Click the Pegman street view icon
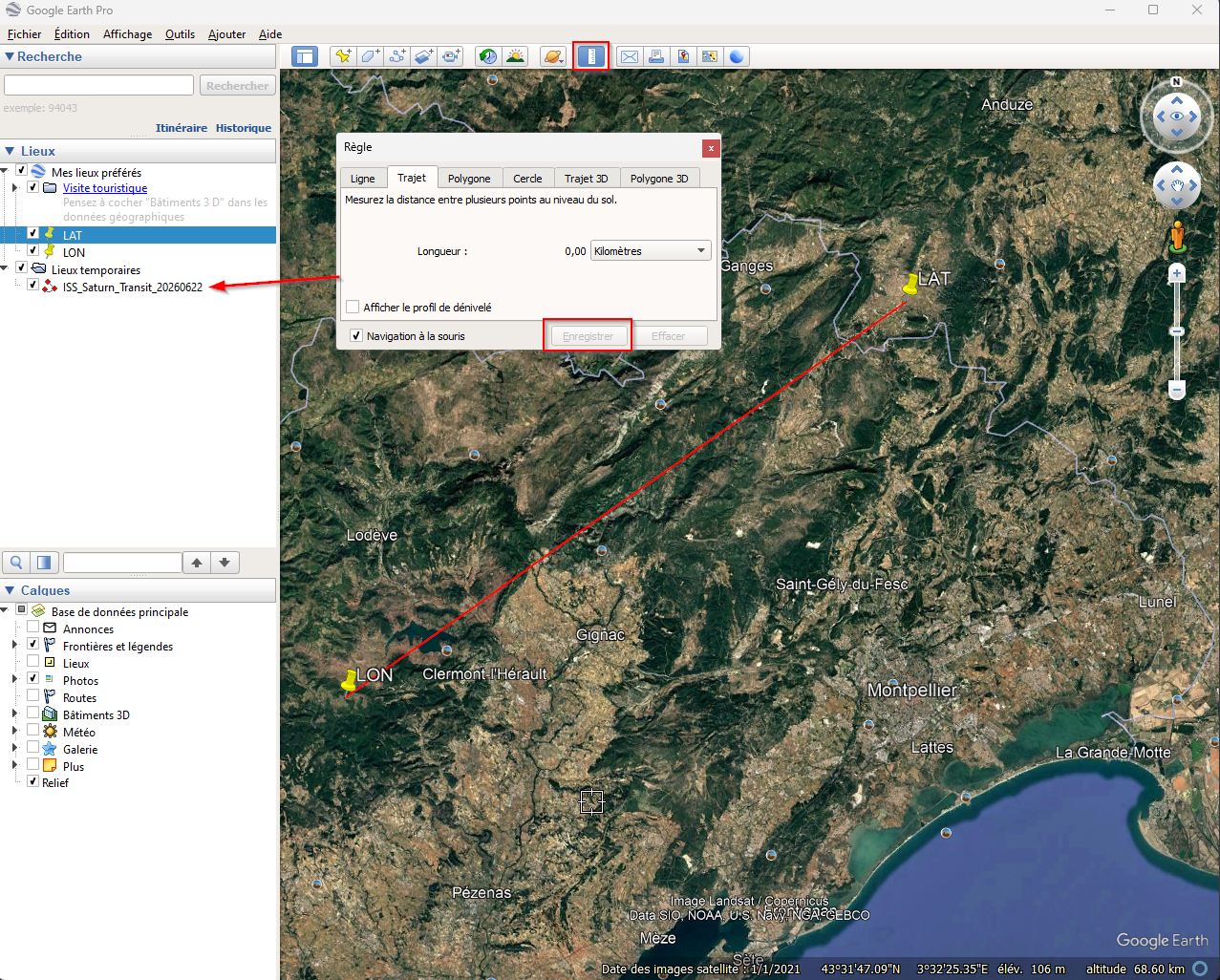 click(1177, 238)
